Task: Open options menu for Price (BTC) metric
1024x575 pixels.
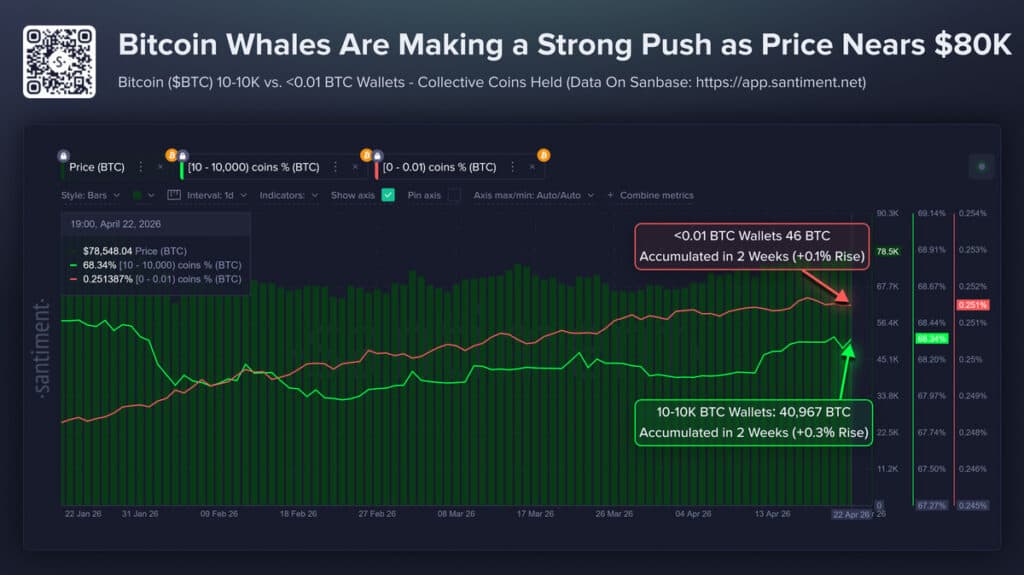Action: coord(140,167)
